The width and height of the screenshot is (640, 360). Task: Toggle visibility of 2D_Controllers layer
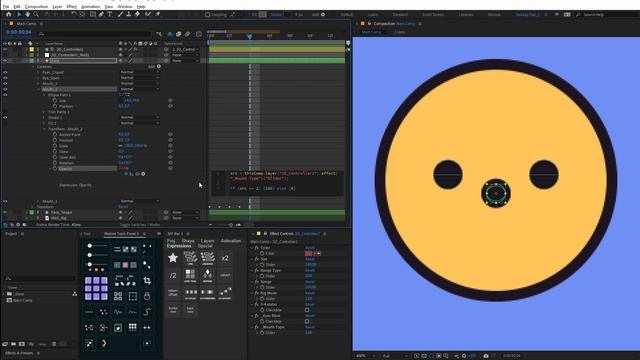tap(5, 49)
